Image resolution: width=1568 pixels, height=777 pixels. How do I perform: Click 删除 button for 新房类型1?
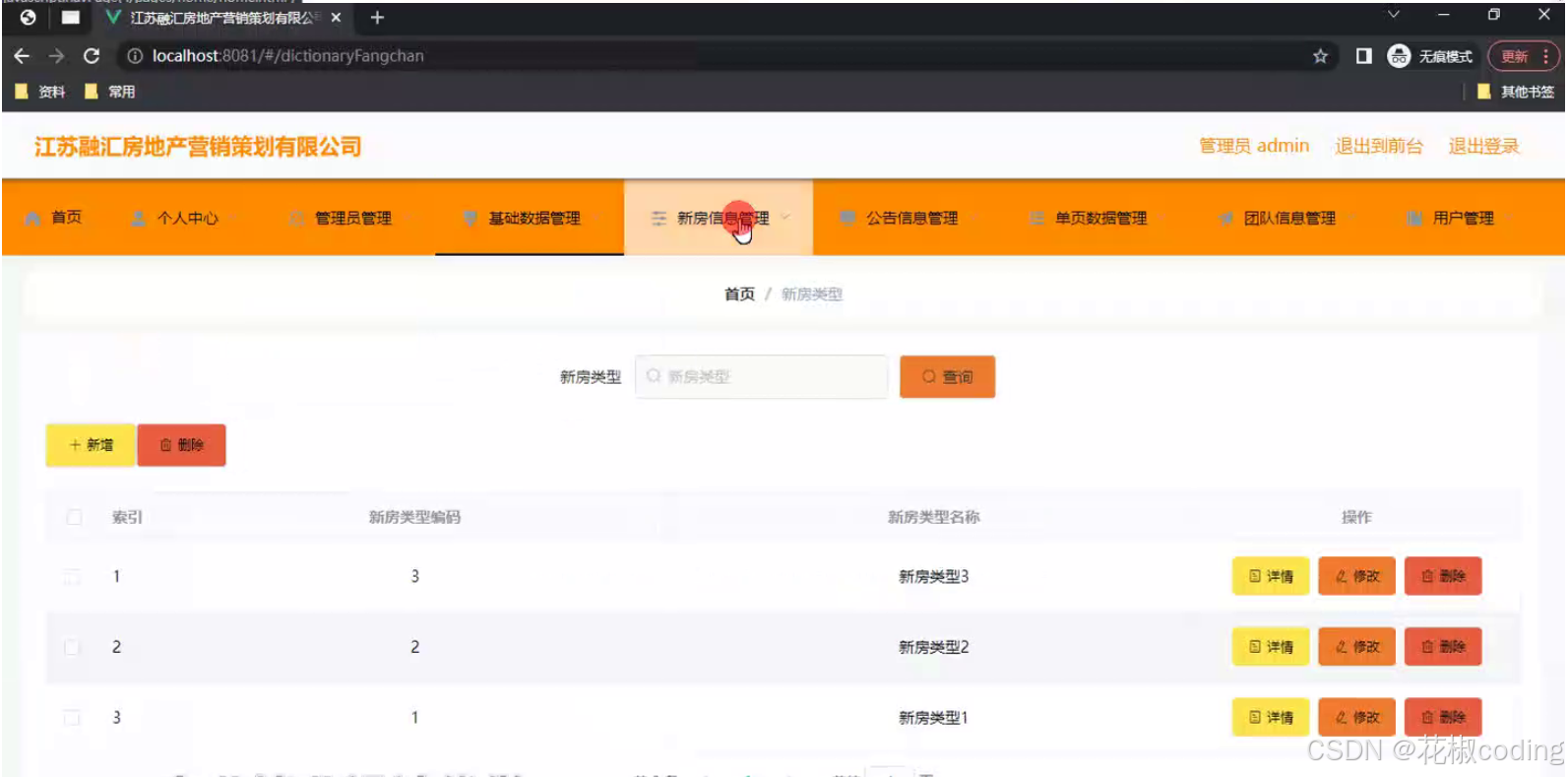pos(1443,717)
